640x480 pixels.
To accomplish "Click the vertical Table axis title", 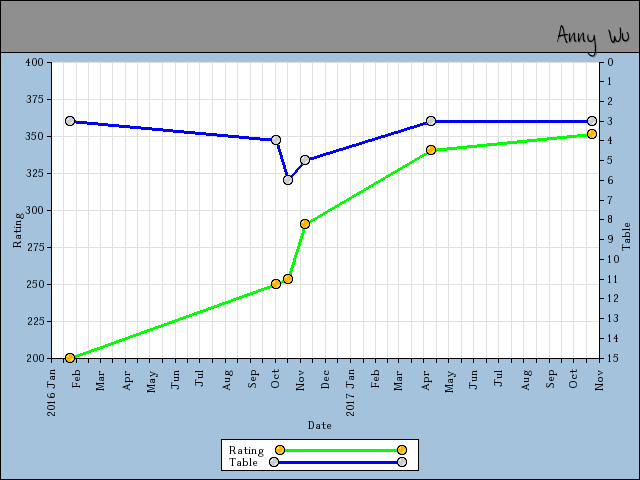I will [626, 237].
